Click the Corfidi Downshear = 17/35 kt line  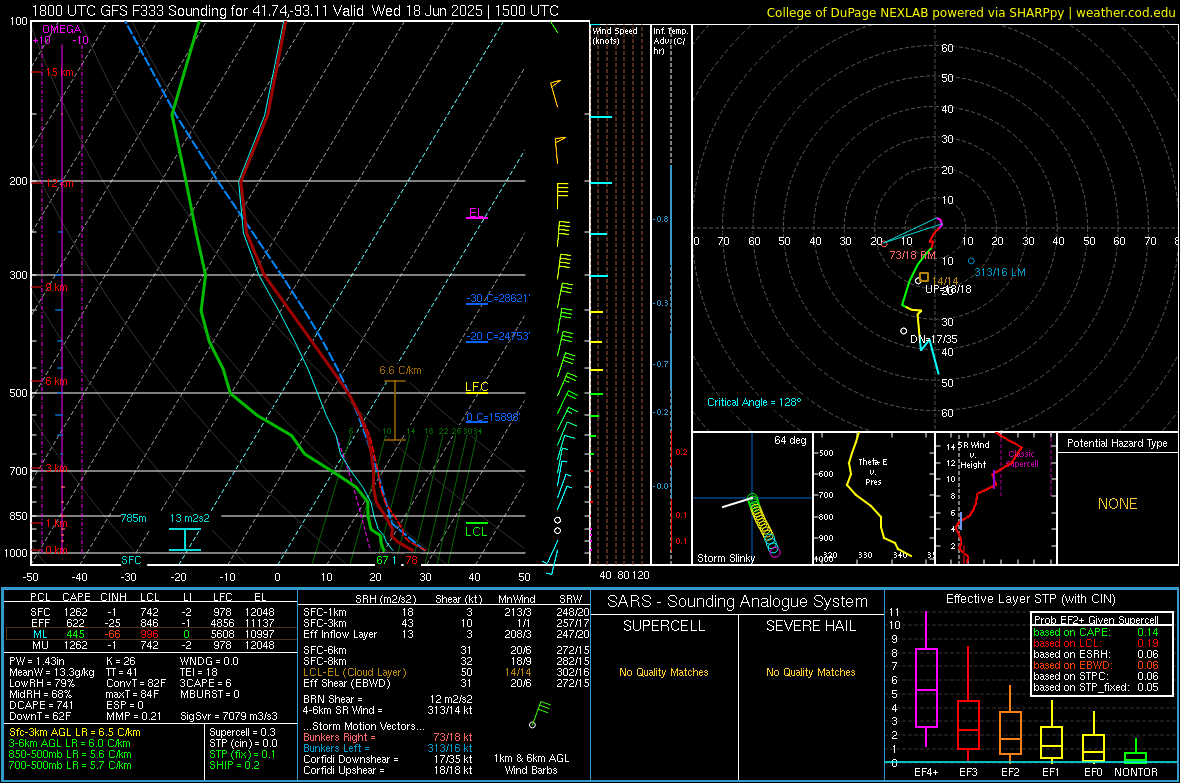tap(387, 760)
